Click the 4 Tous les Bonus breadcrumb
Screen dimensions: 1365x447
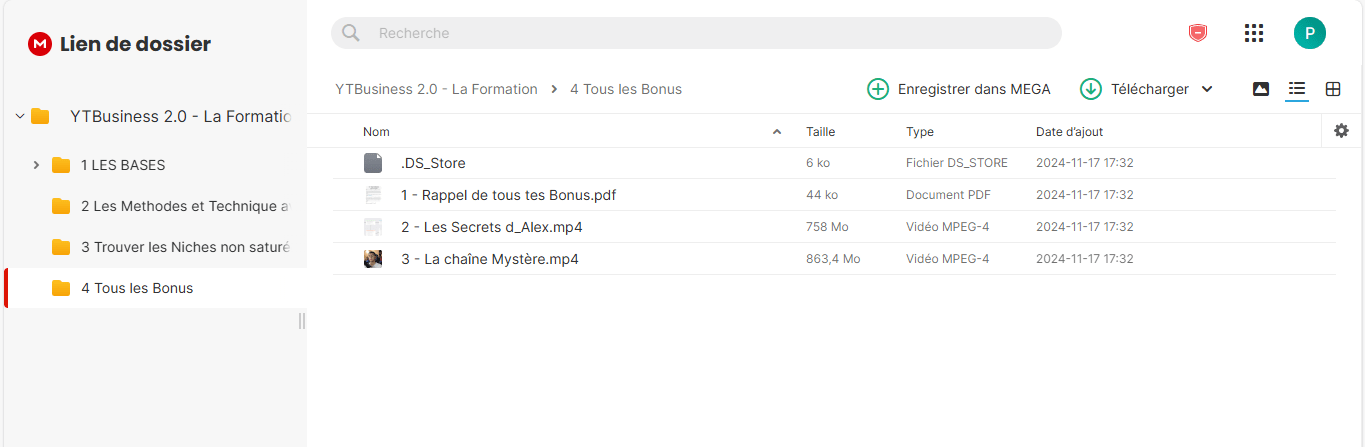click(626, 89)
